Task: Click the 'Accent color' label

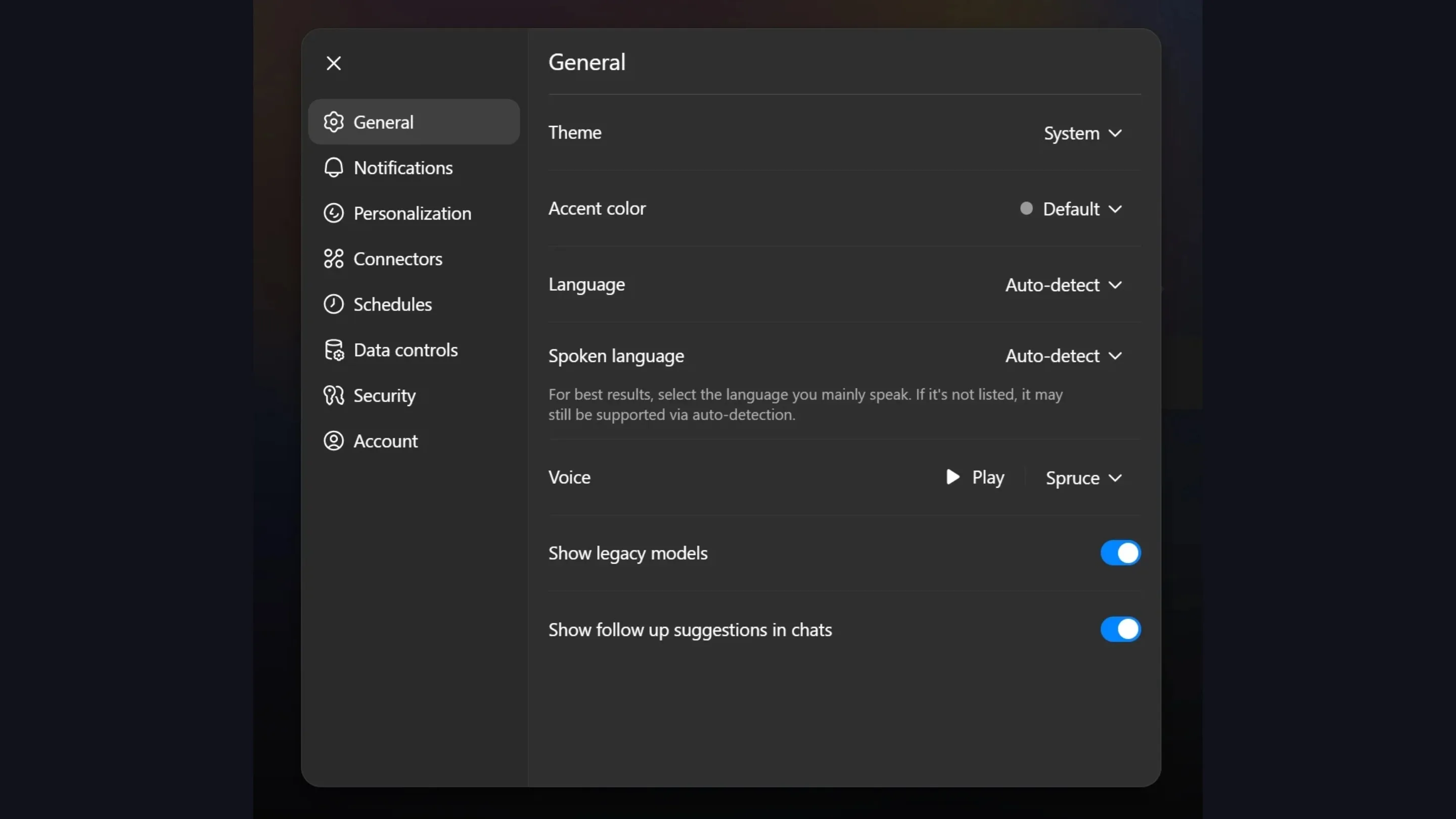Action: (x=597, y=209)
